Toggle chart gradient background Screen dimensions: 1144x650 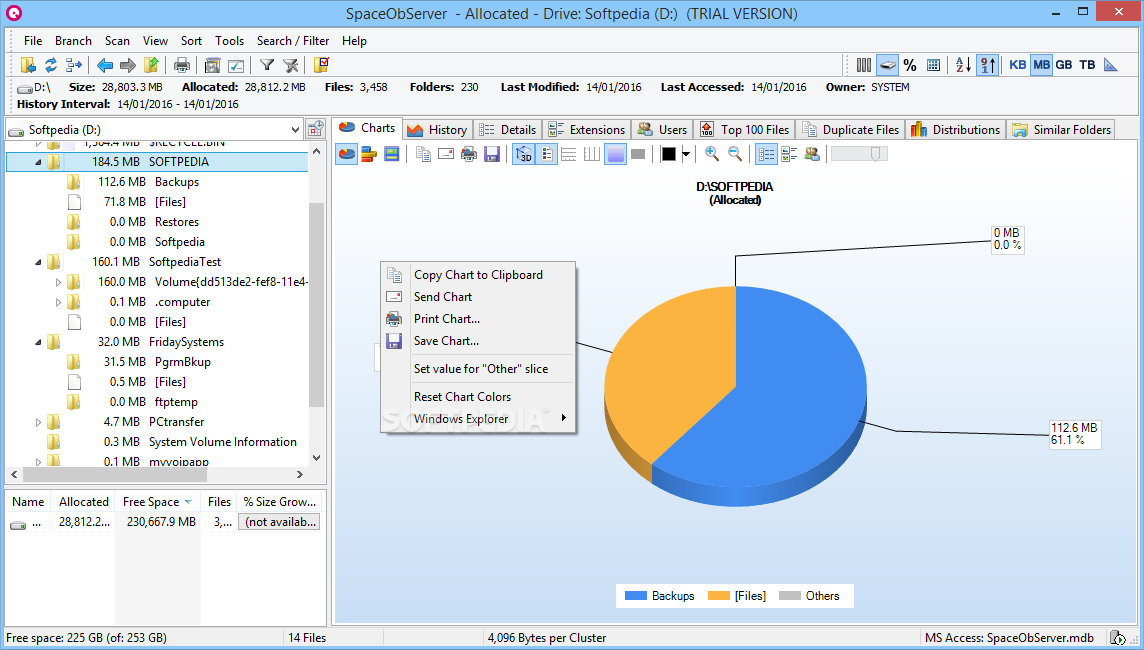615,154
